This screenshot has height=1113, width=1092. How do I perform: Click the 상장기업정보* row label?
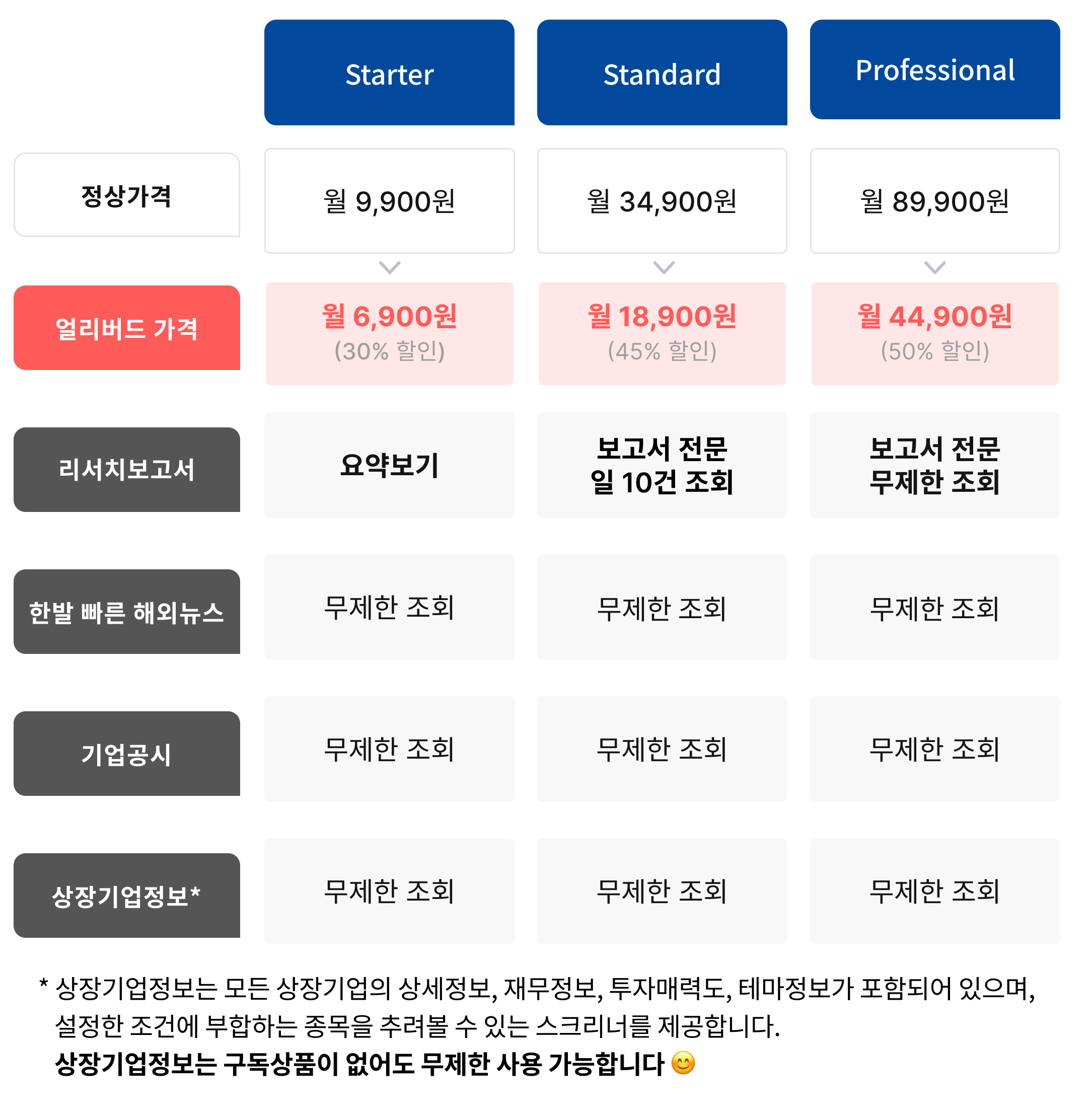[x=127, y=896]
